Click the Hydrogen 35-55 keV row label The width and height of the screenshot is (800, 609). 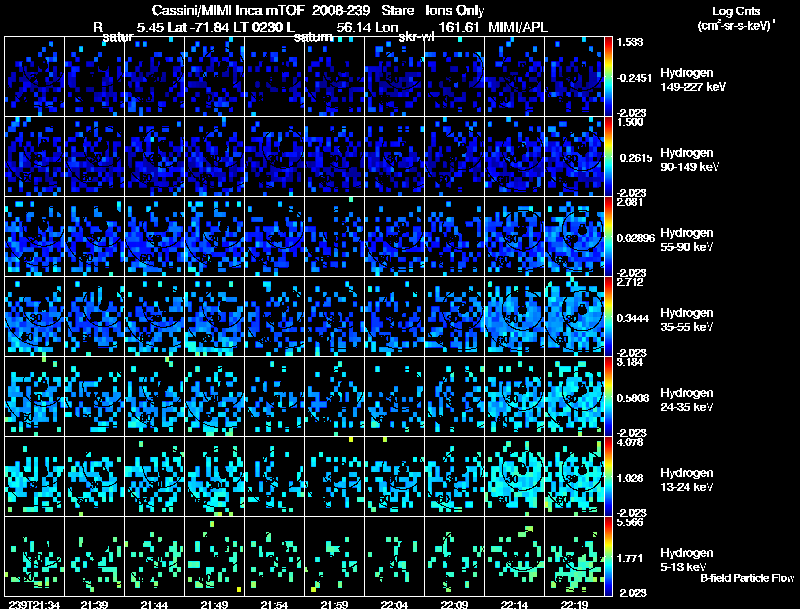pyautogui.click(x=687, y=320)
